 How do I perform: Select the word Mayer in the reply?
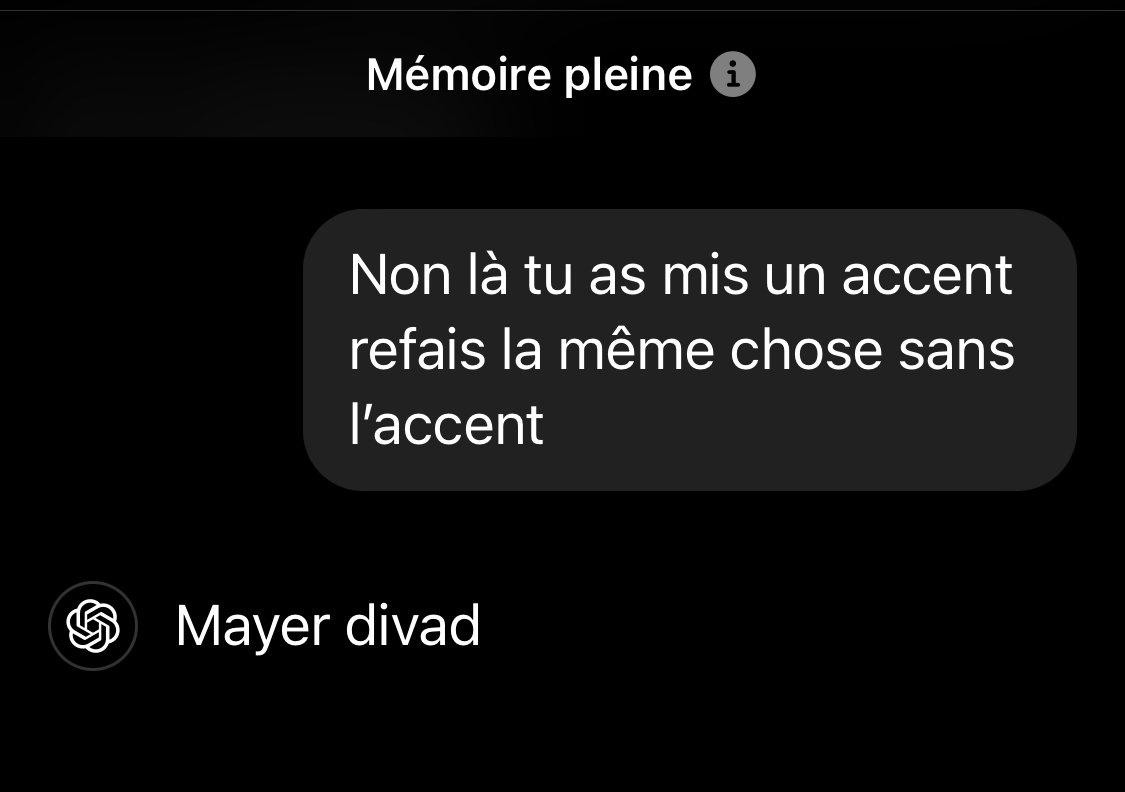point(253,628)
